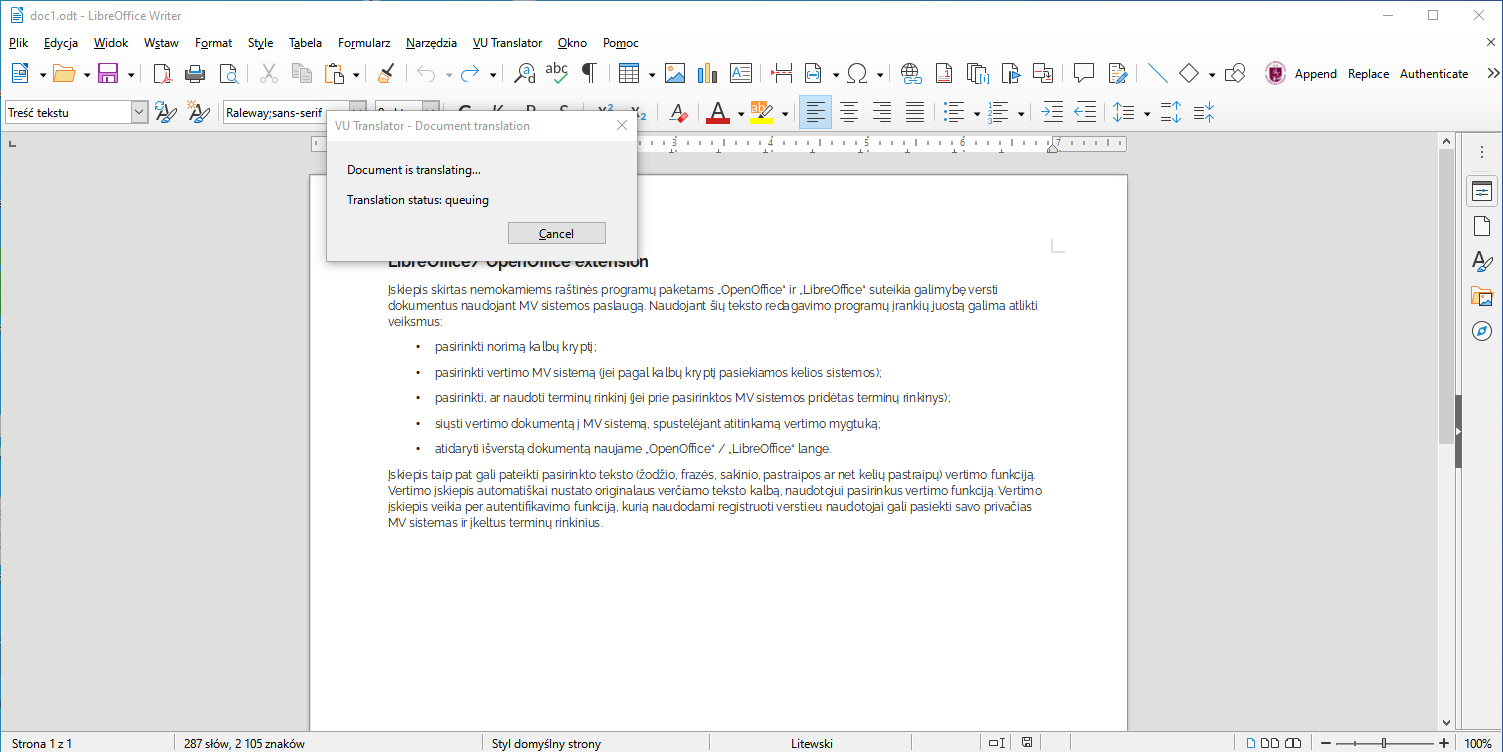This screenshot has height=752, width=1503.
Task: Select the Insert Line tool
Action: tap(1157, 73)
